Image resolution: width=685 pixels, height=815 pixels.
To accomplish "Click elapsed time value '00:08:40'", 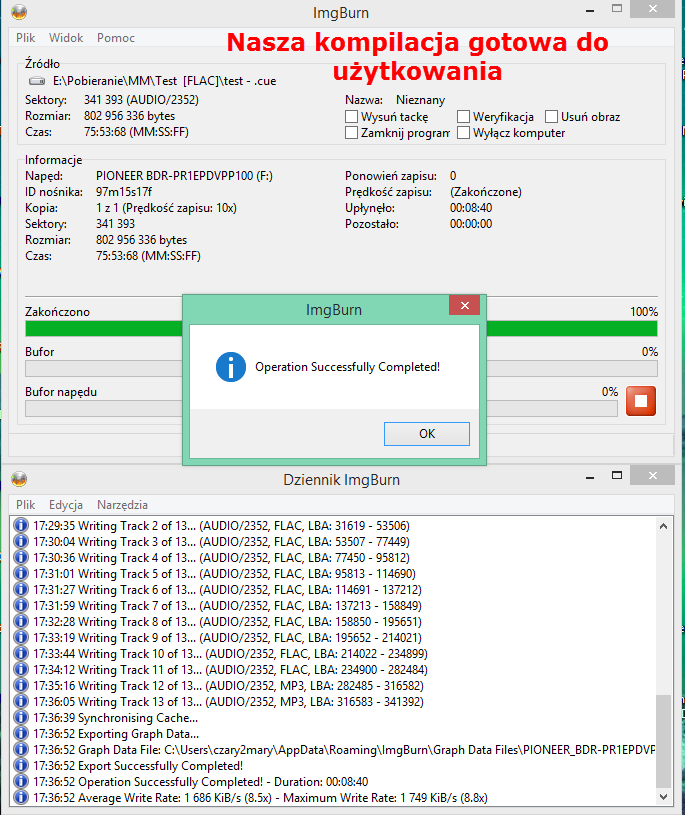I will point(471,208).
